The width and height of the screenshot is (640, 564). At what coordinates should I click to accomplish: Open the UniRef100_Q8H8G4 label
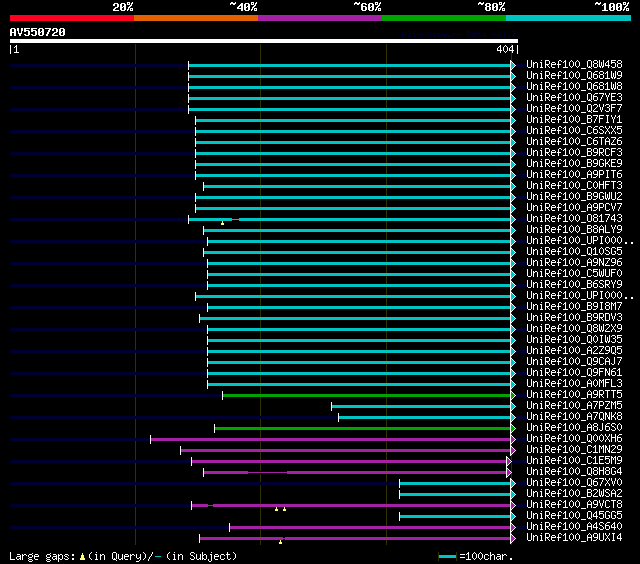point(574,472)
